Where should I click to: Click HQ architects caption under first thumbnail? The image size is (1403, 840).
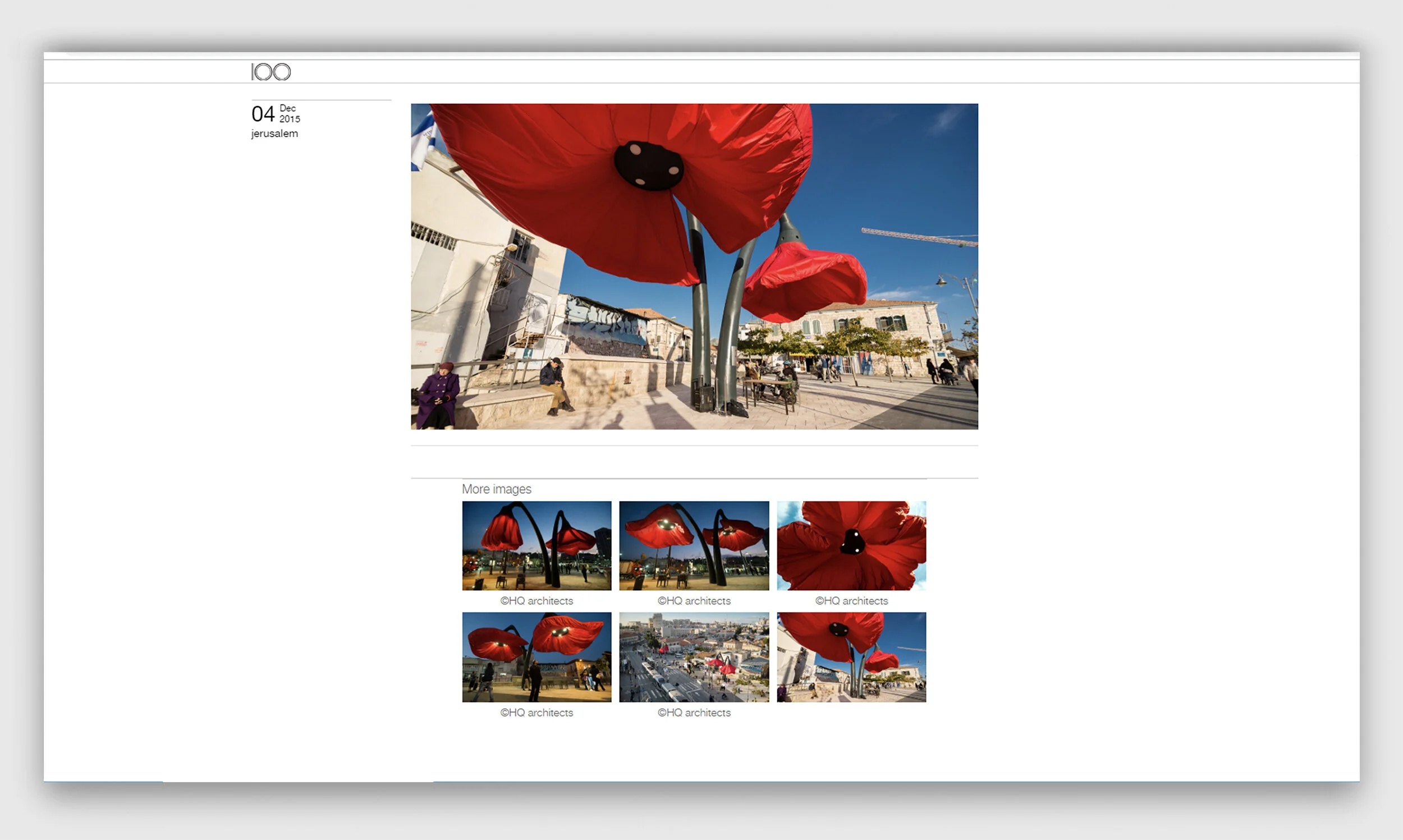click(x=537, y=600)
